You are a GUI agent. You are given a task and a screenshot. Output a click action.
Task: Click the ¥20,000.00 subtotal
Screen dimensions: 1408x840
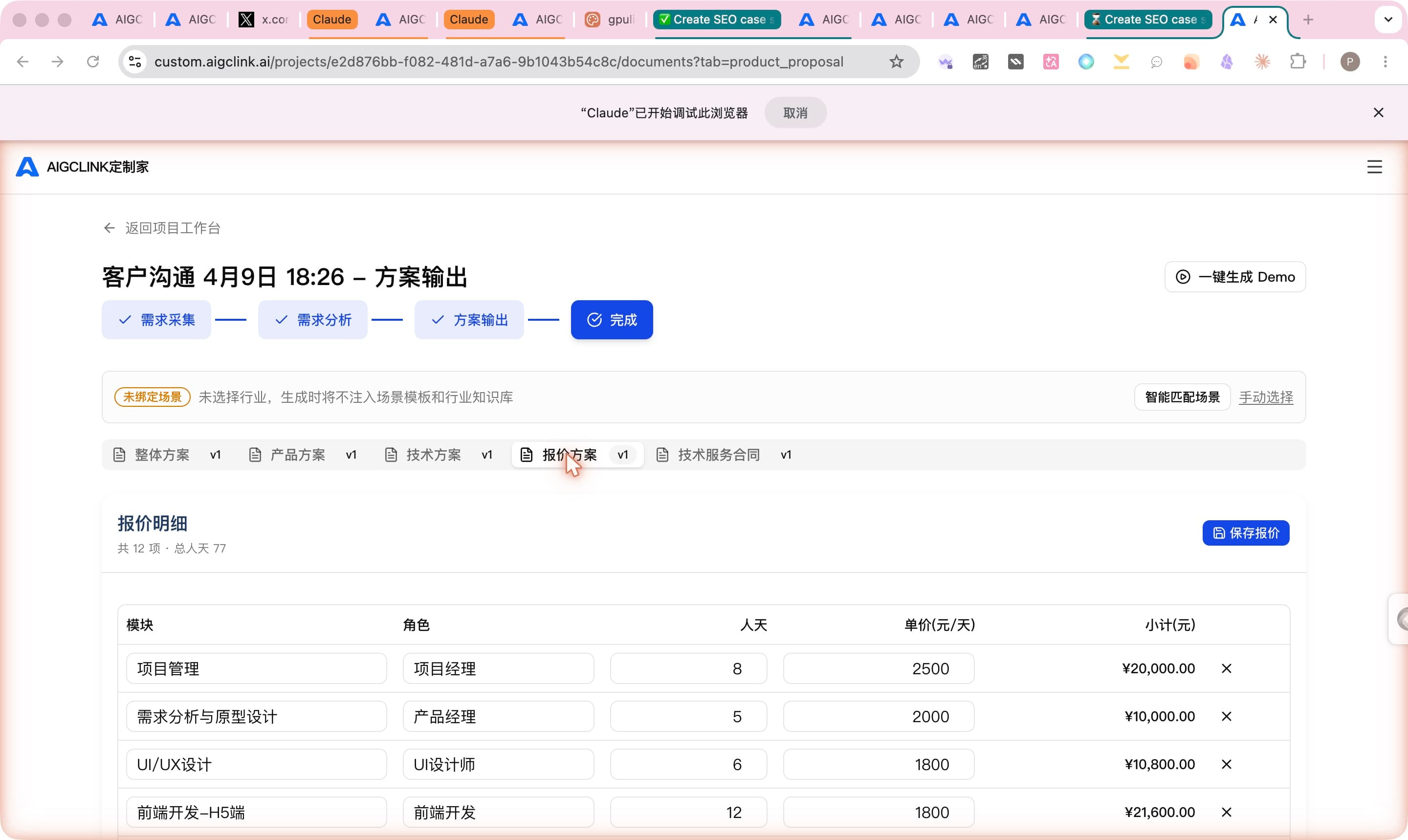pyautogui.click(x=1159, y=668)
